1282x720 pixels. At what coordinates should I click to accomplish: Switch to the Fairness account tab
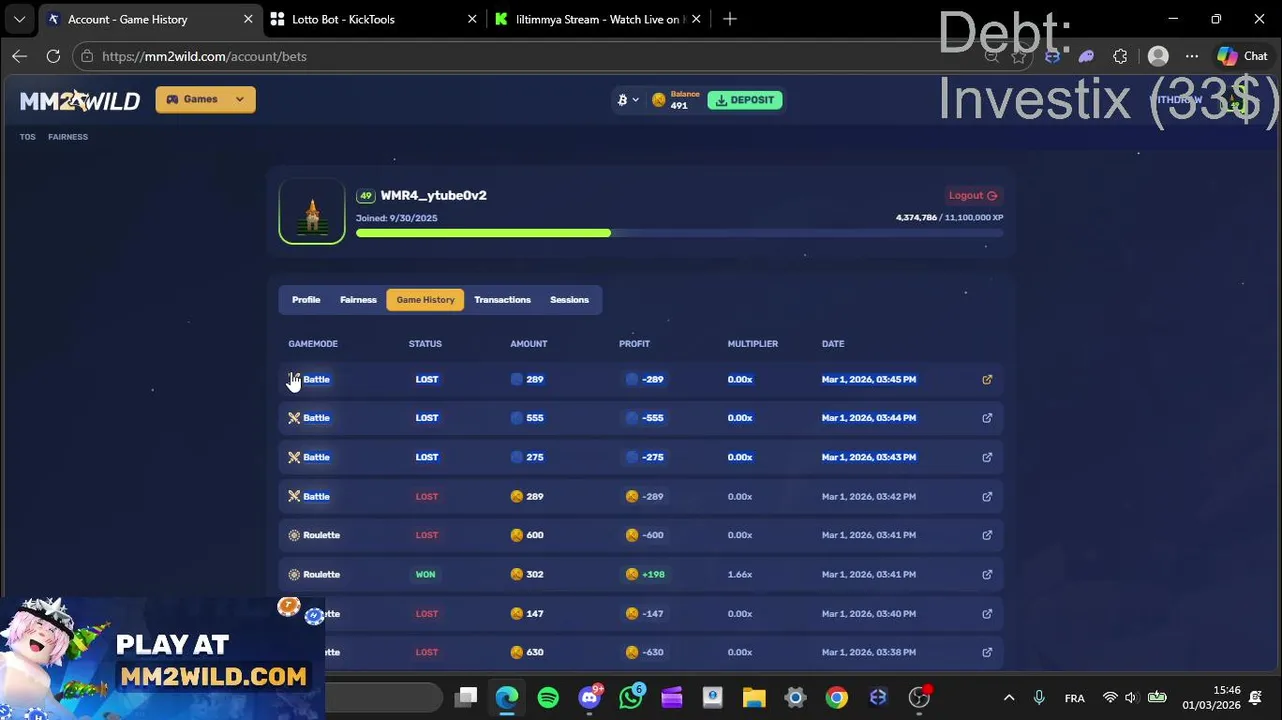click(x=358, y=300)
